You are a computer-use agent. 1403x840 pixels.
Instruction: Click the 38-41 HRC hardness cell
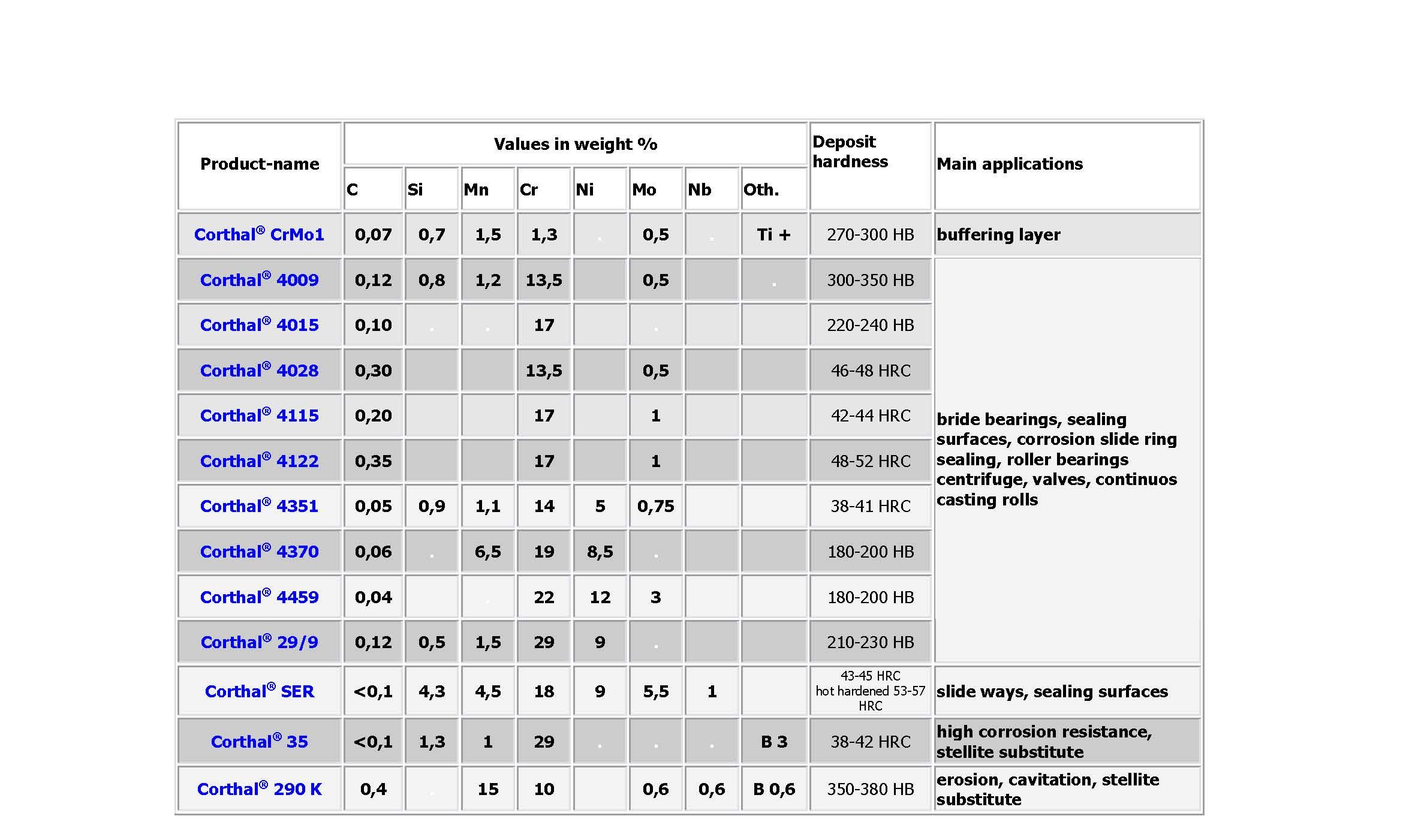(x=871, y=506)
